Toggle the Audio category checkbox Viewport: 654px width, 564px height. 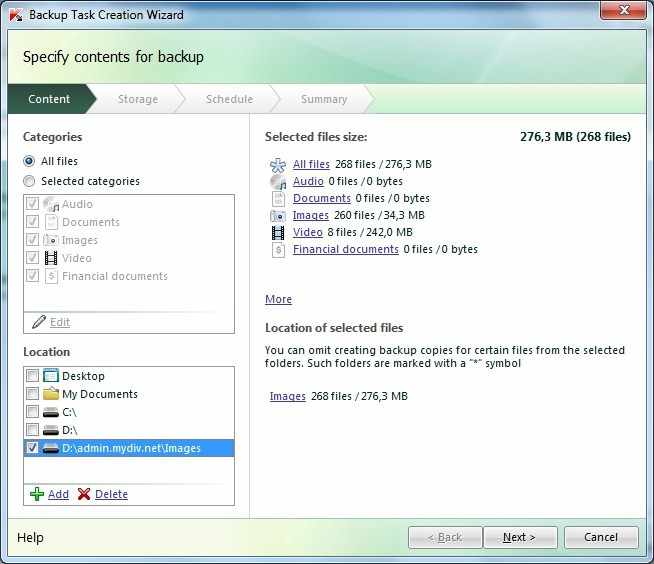coord(33,204)
